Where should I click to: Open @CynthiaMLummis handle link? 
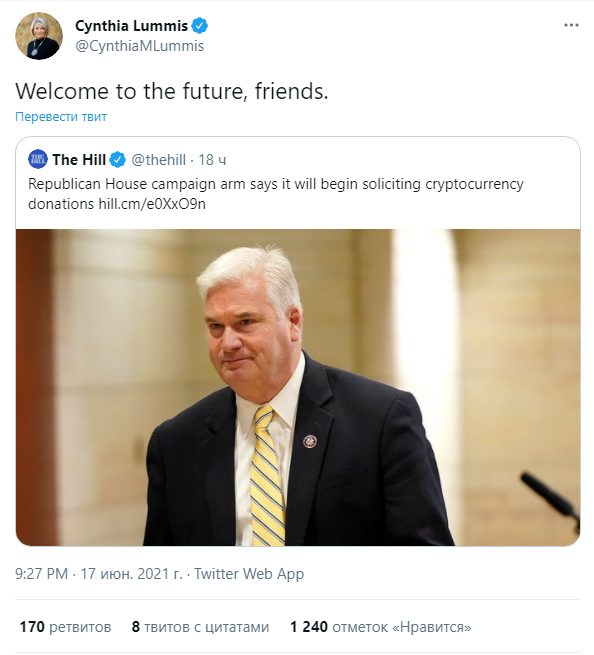(140, 46)
